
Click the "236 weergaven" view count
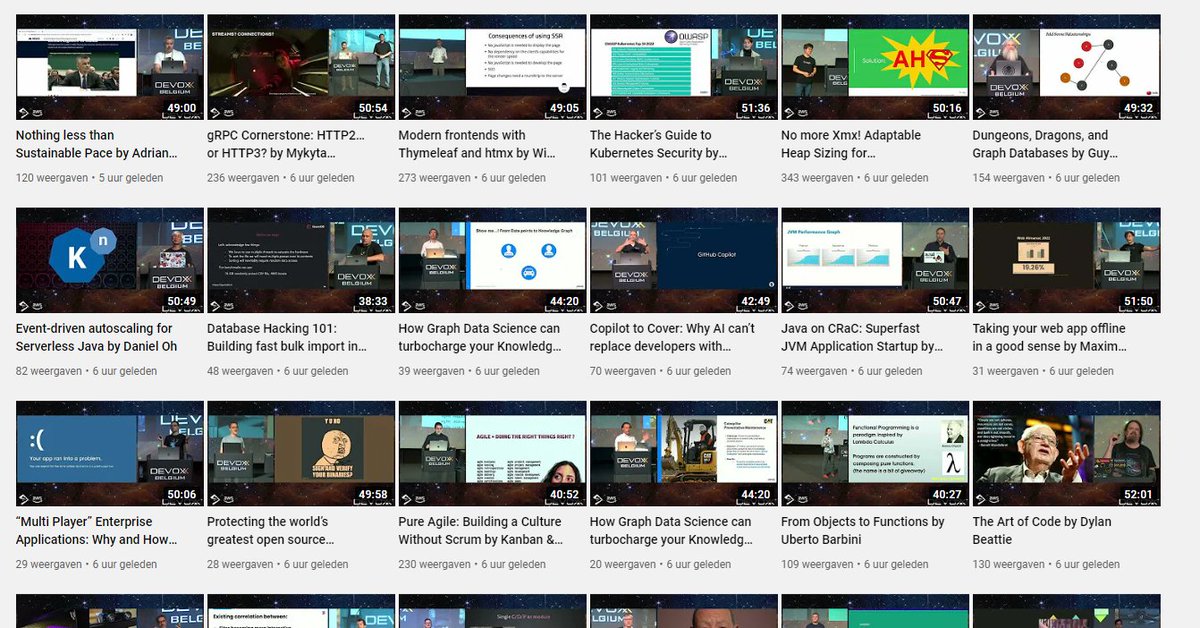[x=244, y=178]
